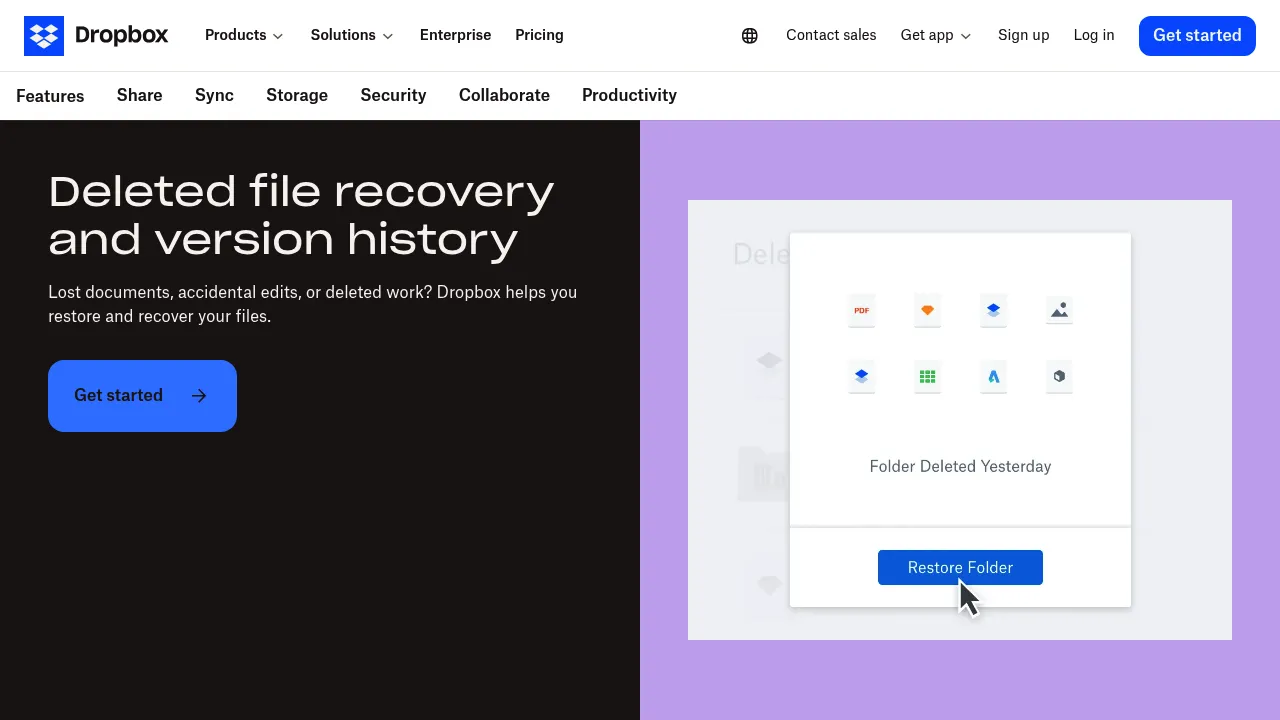Click the Contact sales link
Image resolution: width=1280 pixels, height=720 pixels.
tap(831, 35)
